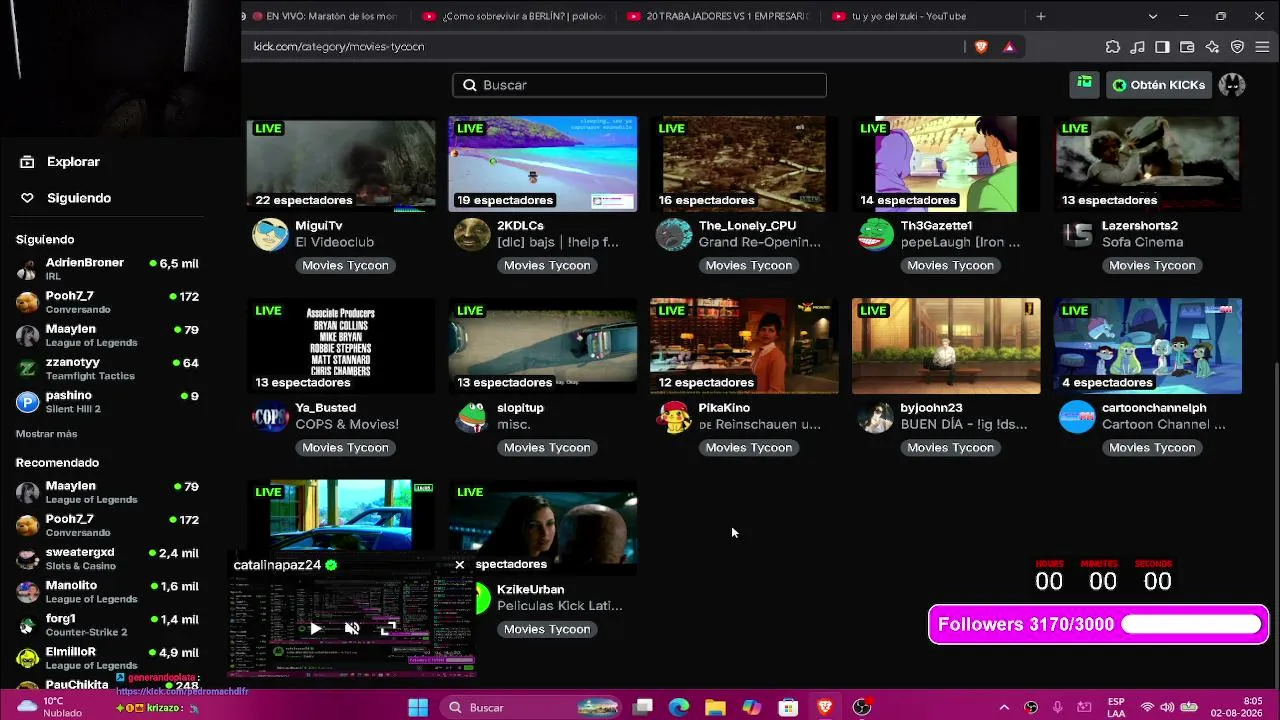Click PikaKino Pikachu avatar
Image resolution: width=1280 pixels, height=720 pixels.
tap(674, 416)
